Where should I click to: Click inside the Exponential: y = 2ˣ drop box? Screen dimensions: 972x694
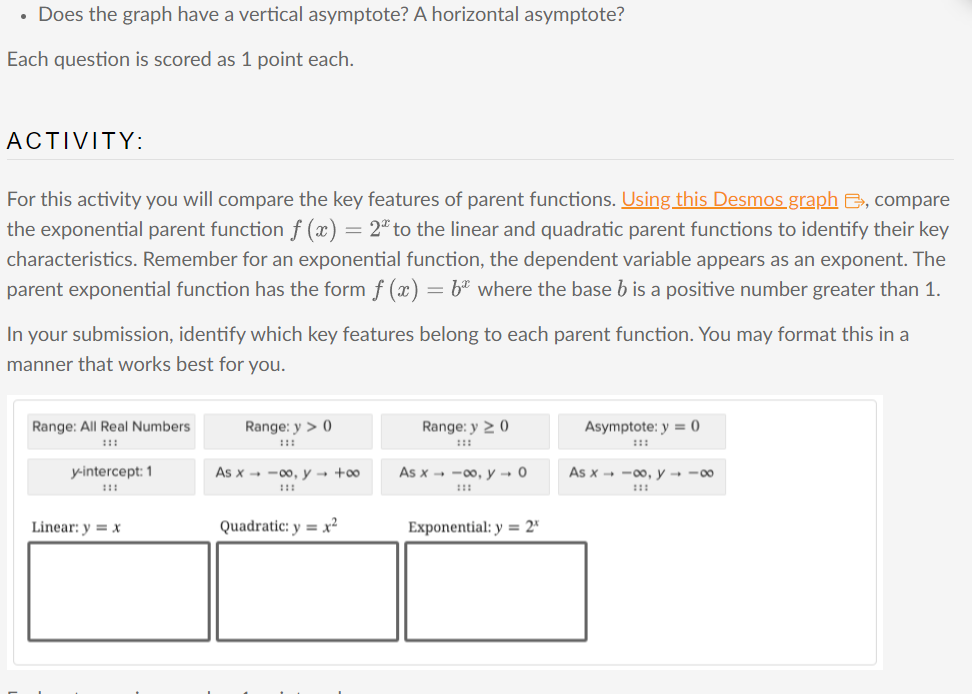(x=494, y=590)
